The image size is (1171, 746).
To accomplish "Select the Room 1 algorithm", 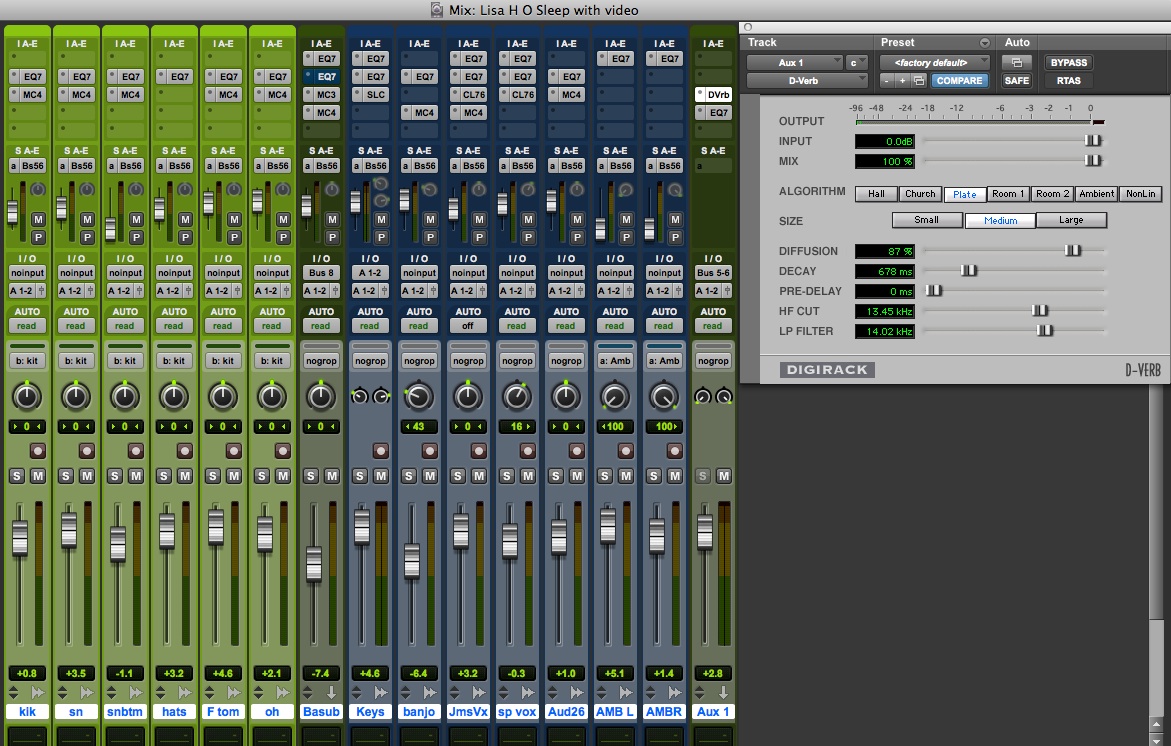I will click(1007, 193).
